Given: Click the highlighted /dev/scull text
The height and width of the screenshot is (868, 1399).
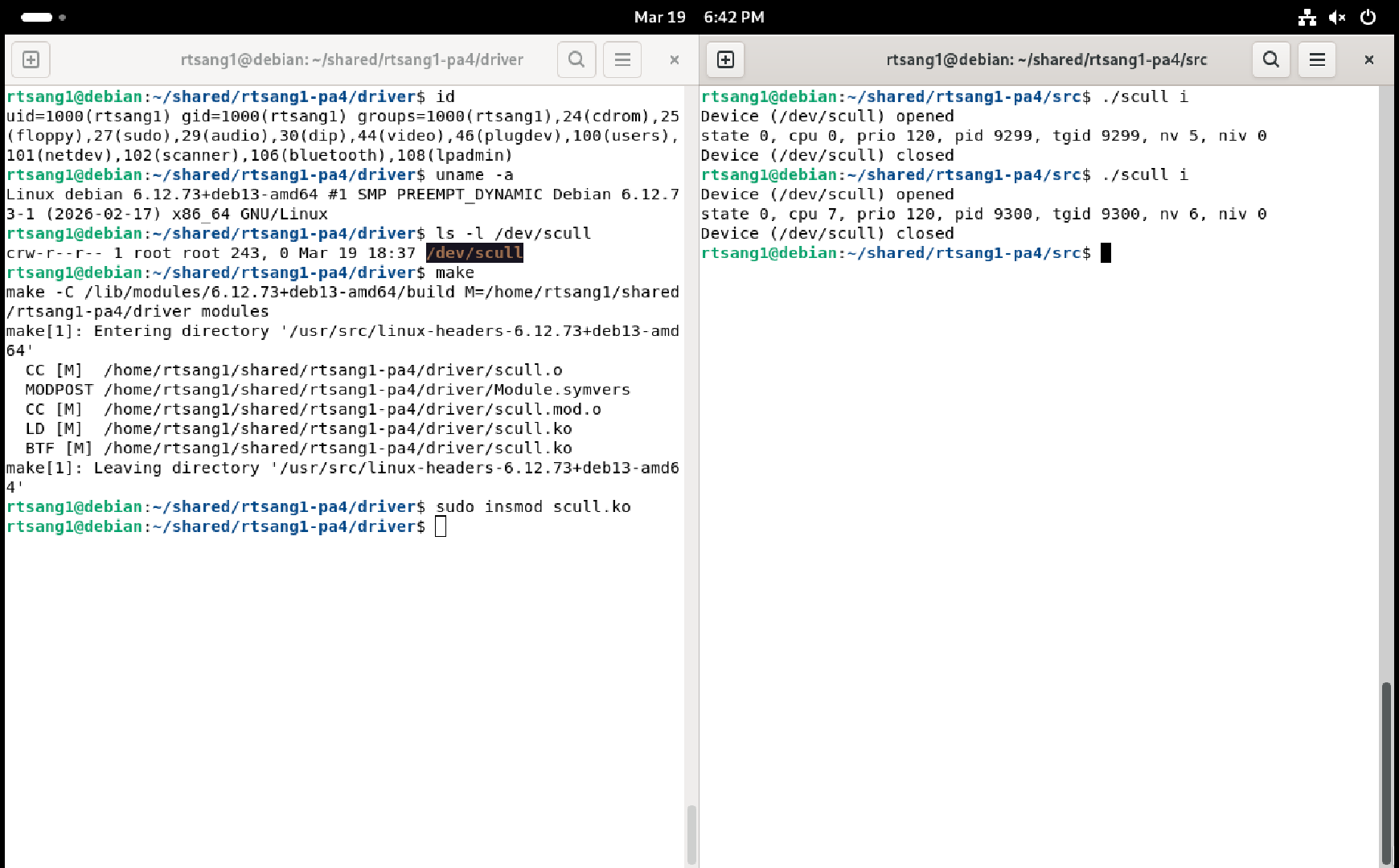Looking at the screenshot, I should tap(474, 253).
